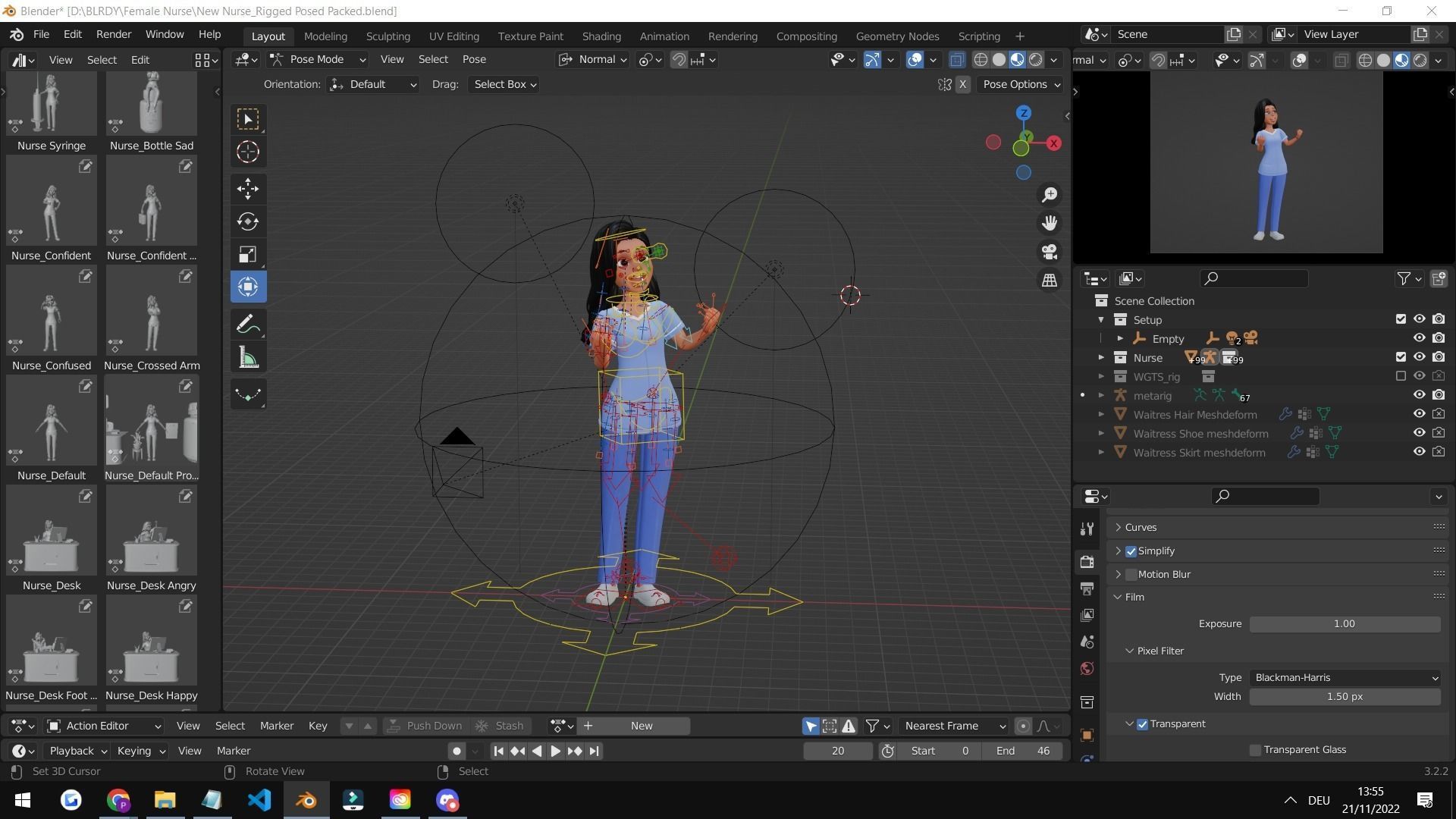Adjust the Film Exposure value field
The image size is (1456, 819).
1345,624
